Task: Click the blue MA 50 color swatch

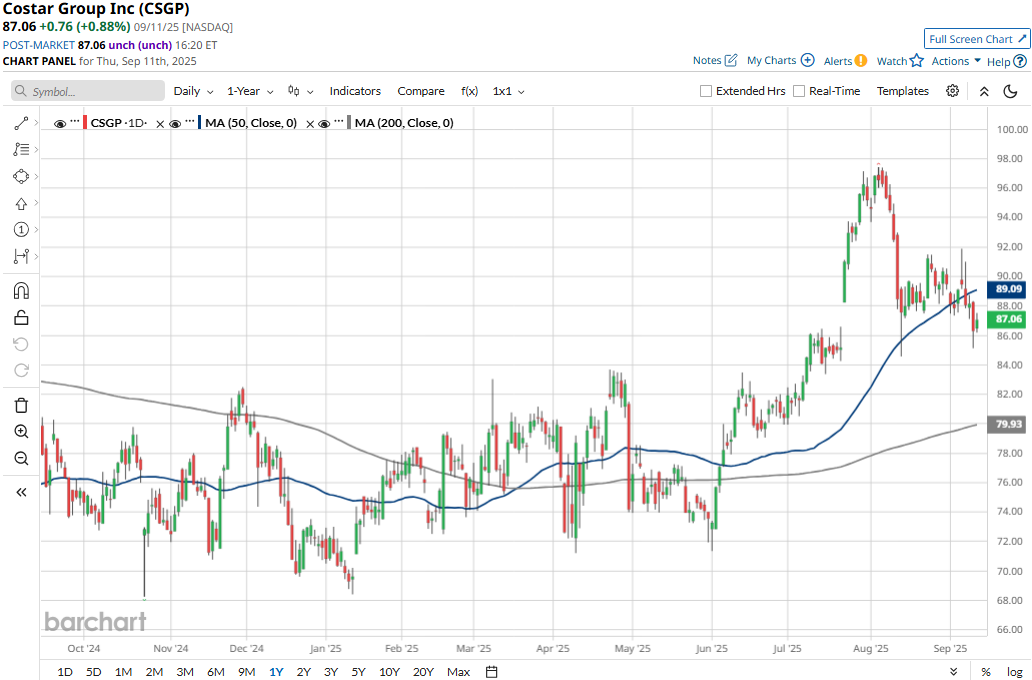Action: coord(199,122)
